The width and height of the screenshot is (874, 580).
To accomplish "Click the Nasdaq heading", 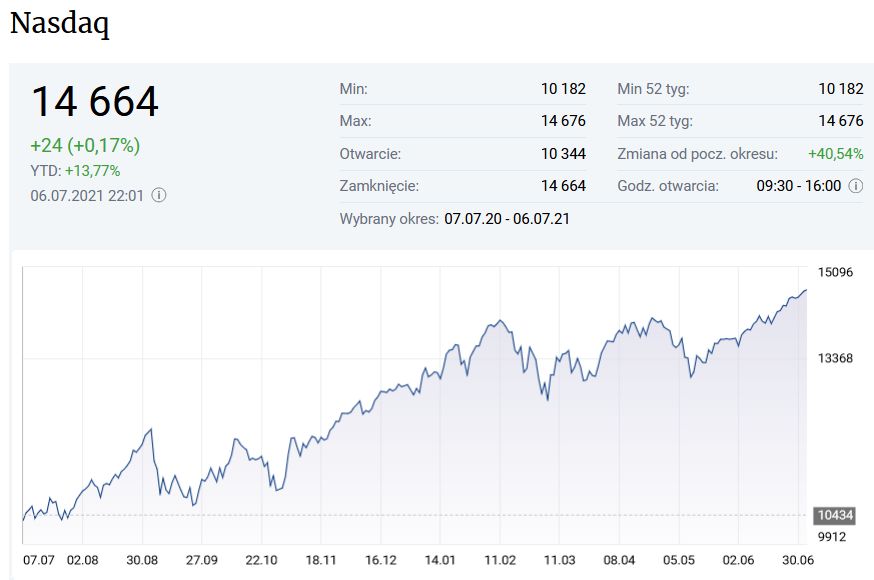I will pyautogui.click(x=59, y=24).
